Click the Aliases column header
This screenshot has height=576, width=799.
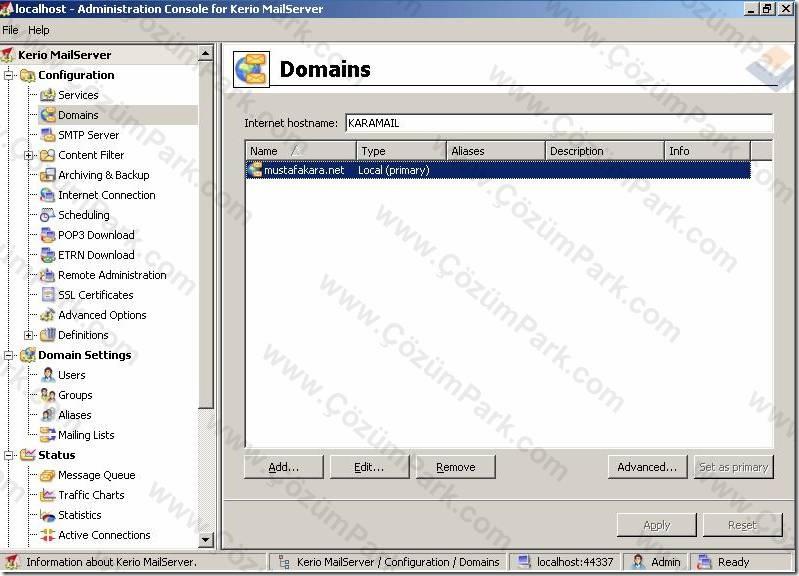coord(496,151)
